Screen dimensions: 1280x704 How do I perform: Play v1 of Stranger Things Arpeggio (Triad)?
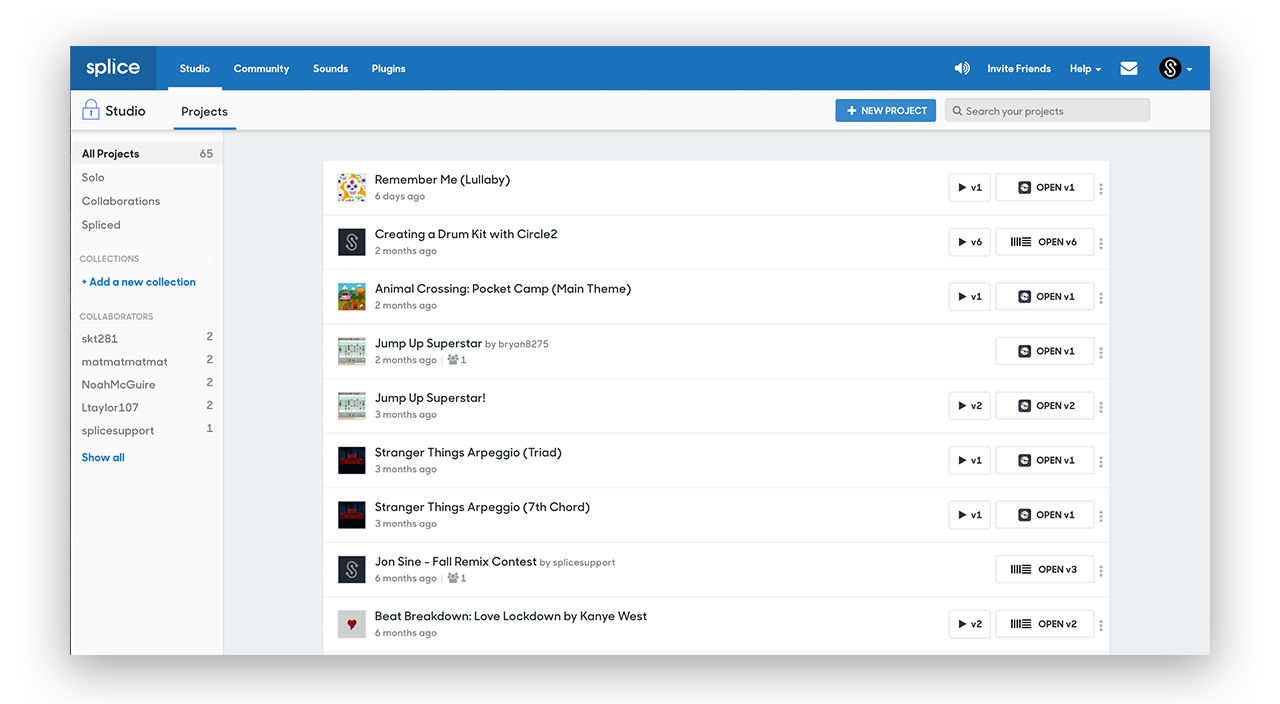coord(969,460)
